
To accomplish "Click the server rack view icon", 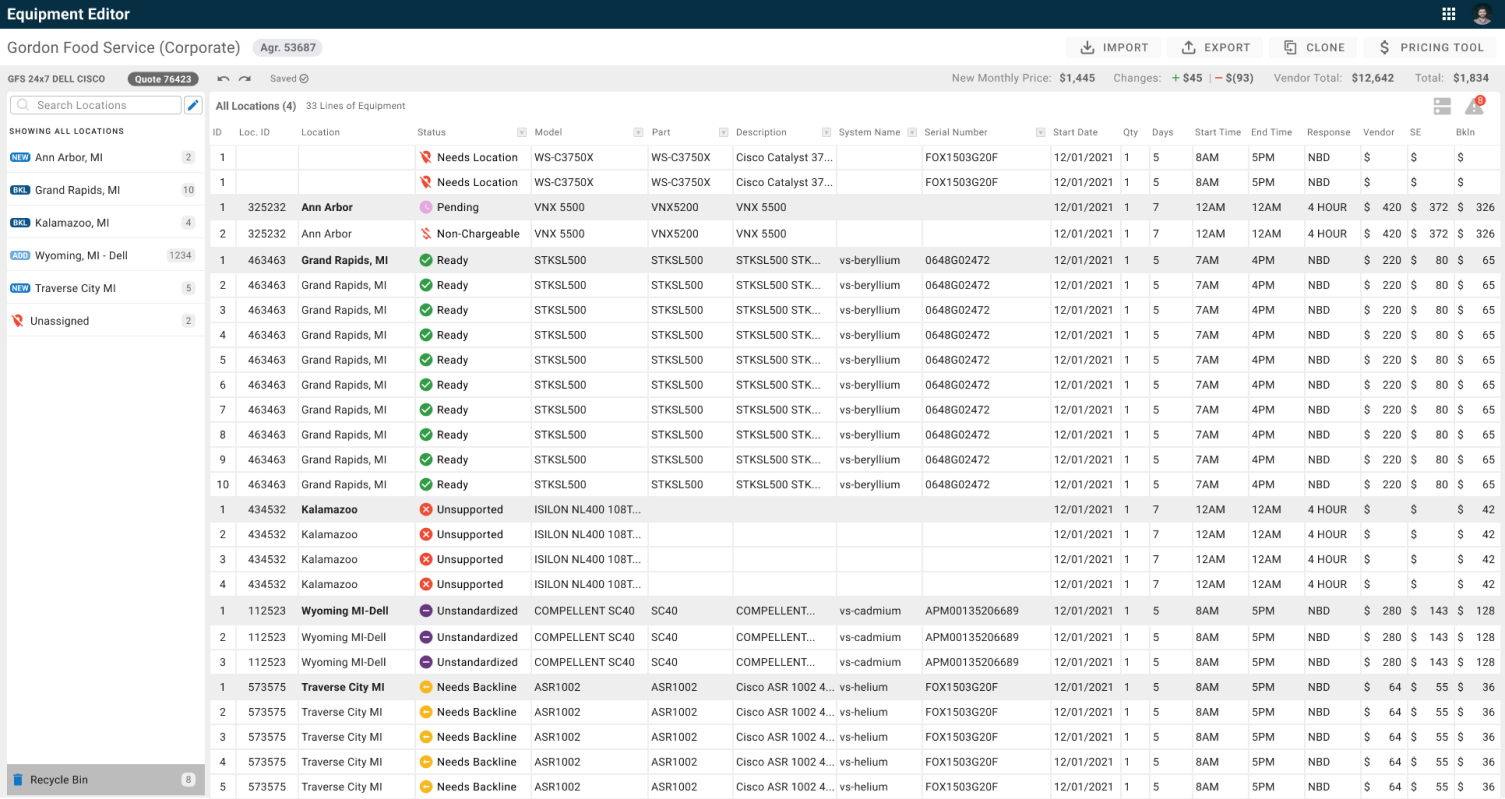I will [1442, 106].
